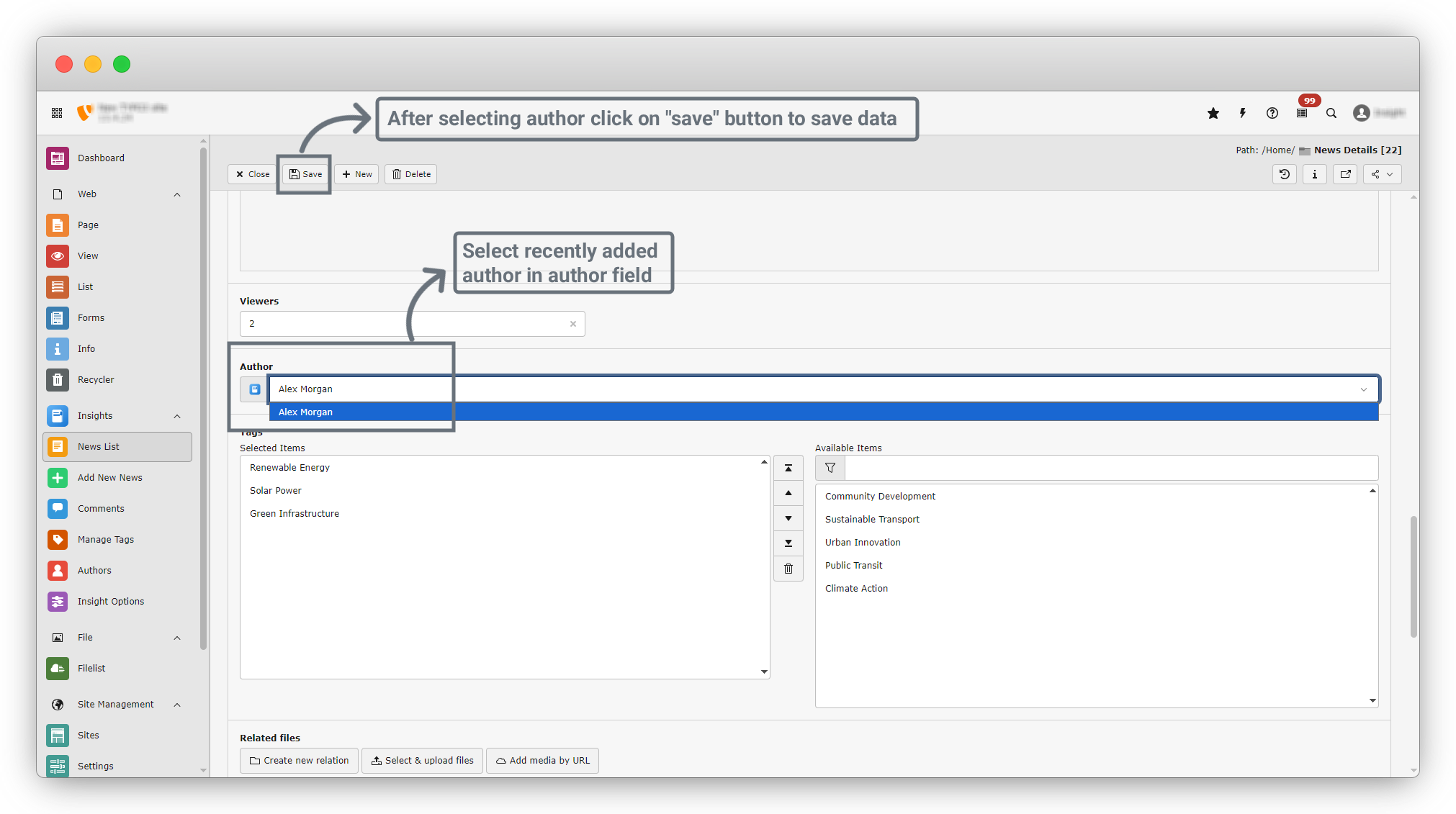Click the search magnifier icon in top bar
The height and width of the screenshot is (814, 1456).
pyautogui.click(x=1331, y=113)
